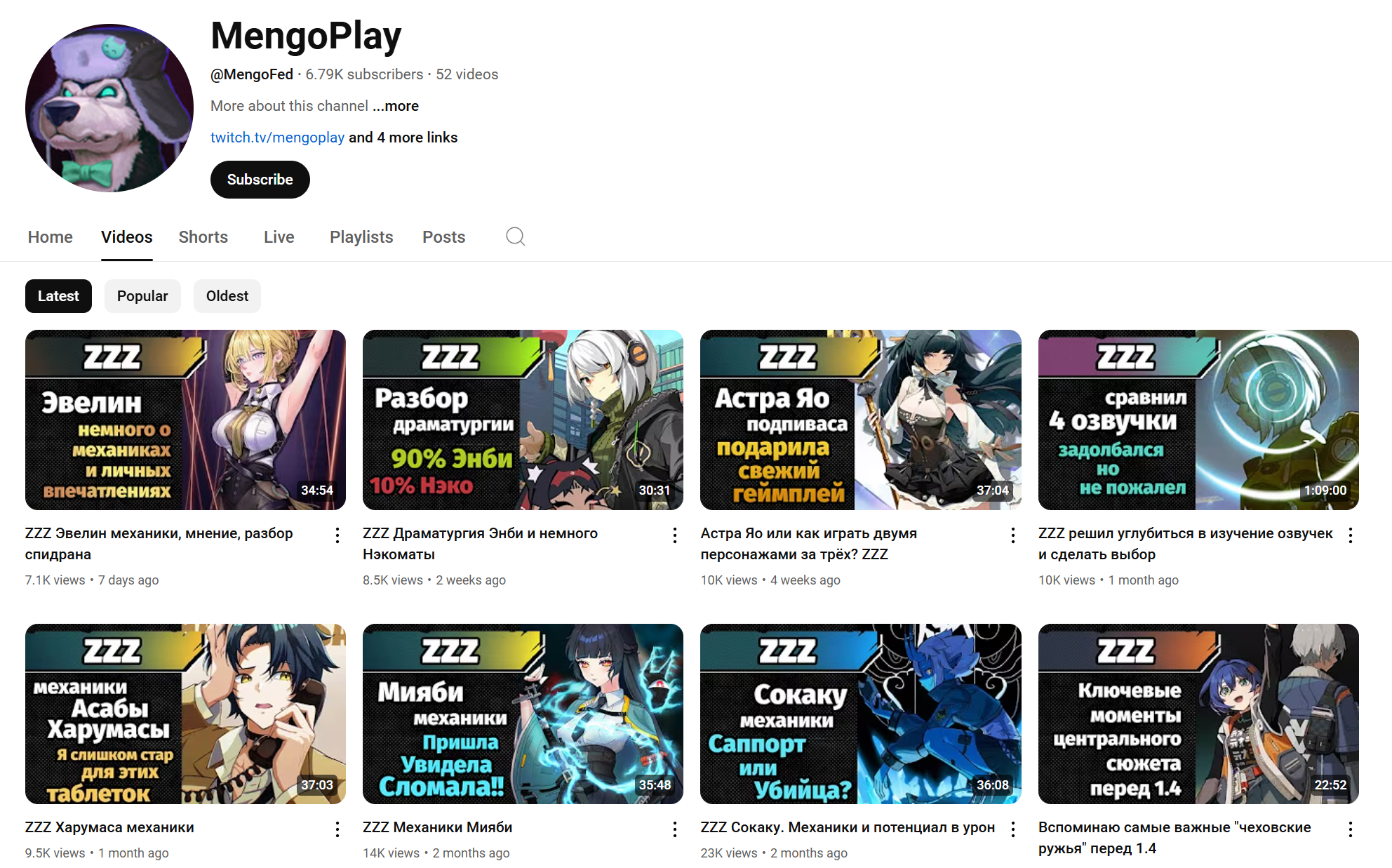Switch to the Shorts tab
1392x868 pixels.
click(x=203, y=237)
